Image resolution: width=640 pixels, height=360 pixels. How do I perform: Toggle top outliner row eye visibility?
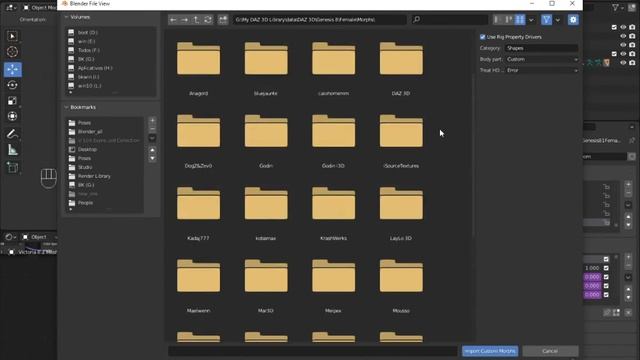(x=623, y=27)
